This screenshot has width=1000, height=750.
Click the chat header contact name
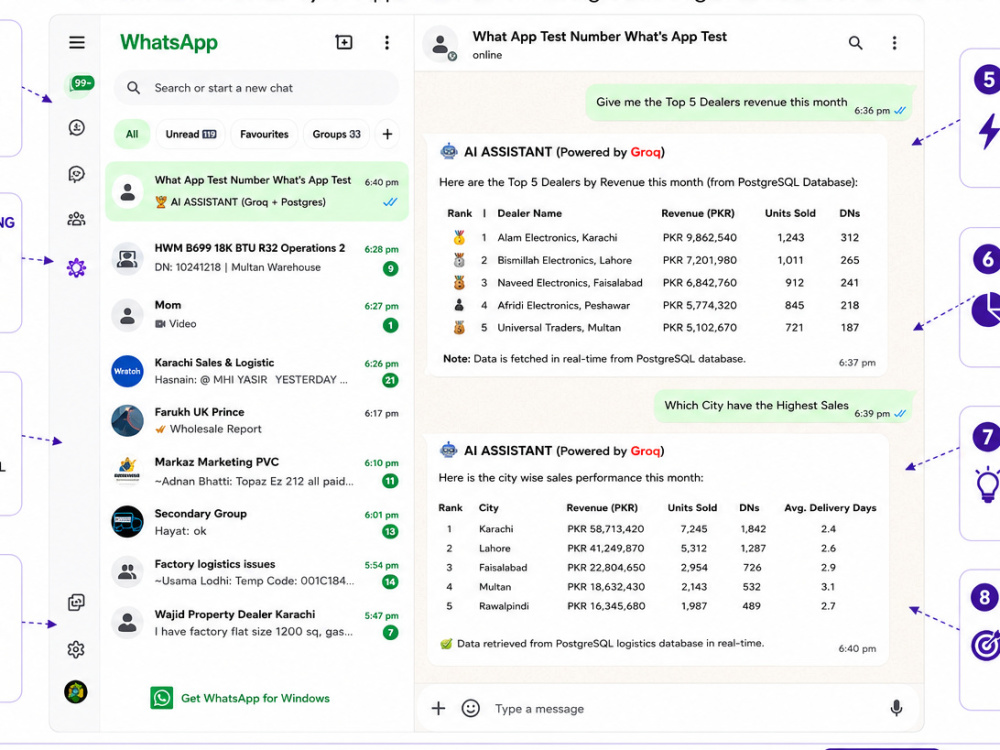(x=599, y=37)
